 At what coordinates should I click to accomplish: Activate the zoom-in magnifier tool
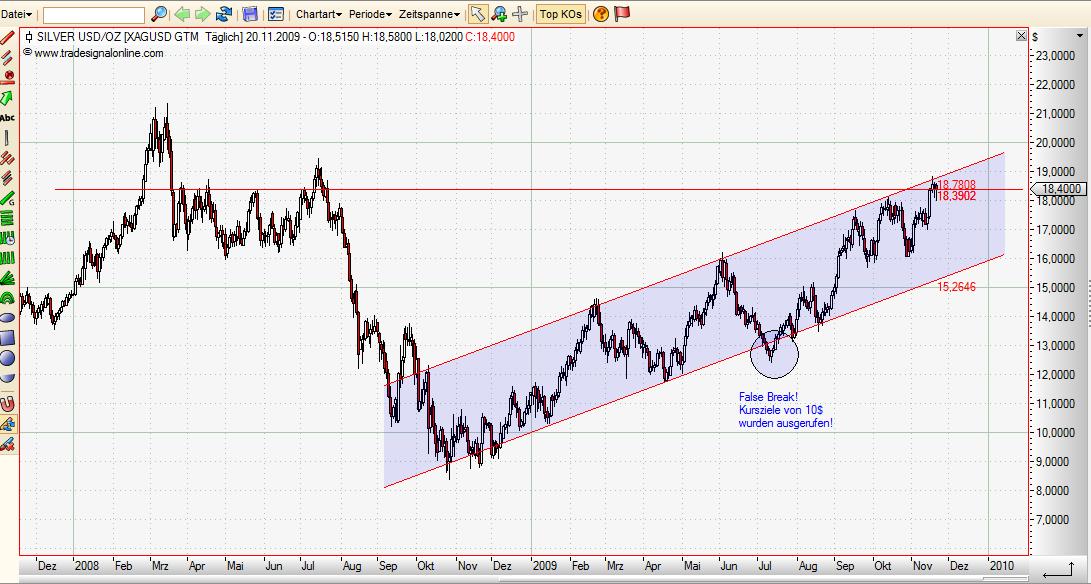click(499, 13)
